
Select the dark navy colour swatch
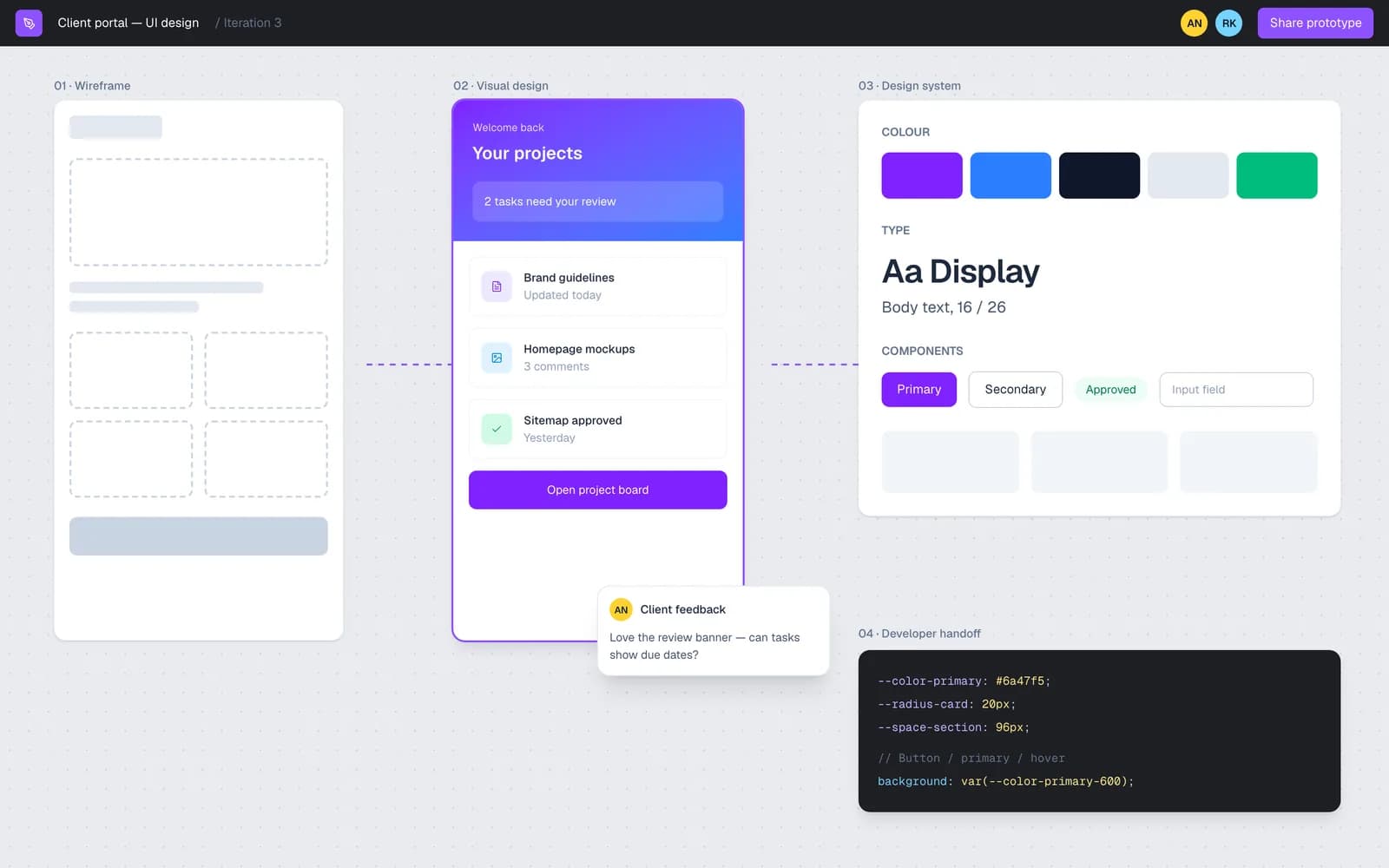[1099, 175]
